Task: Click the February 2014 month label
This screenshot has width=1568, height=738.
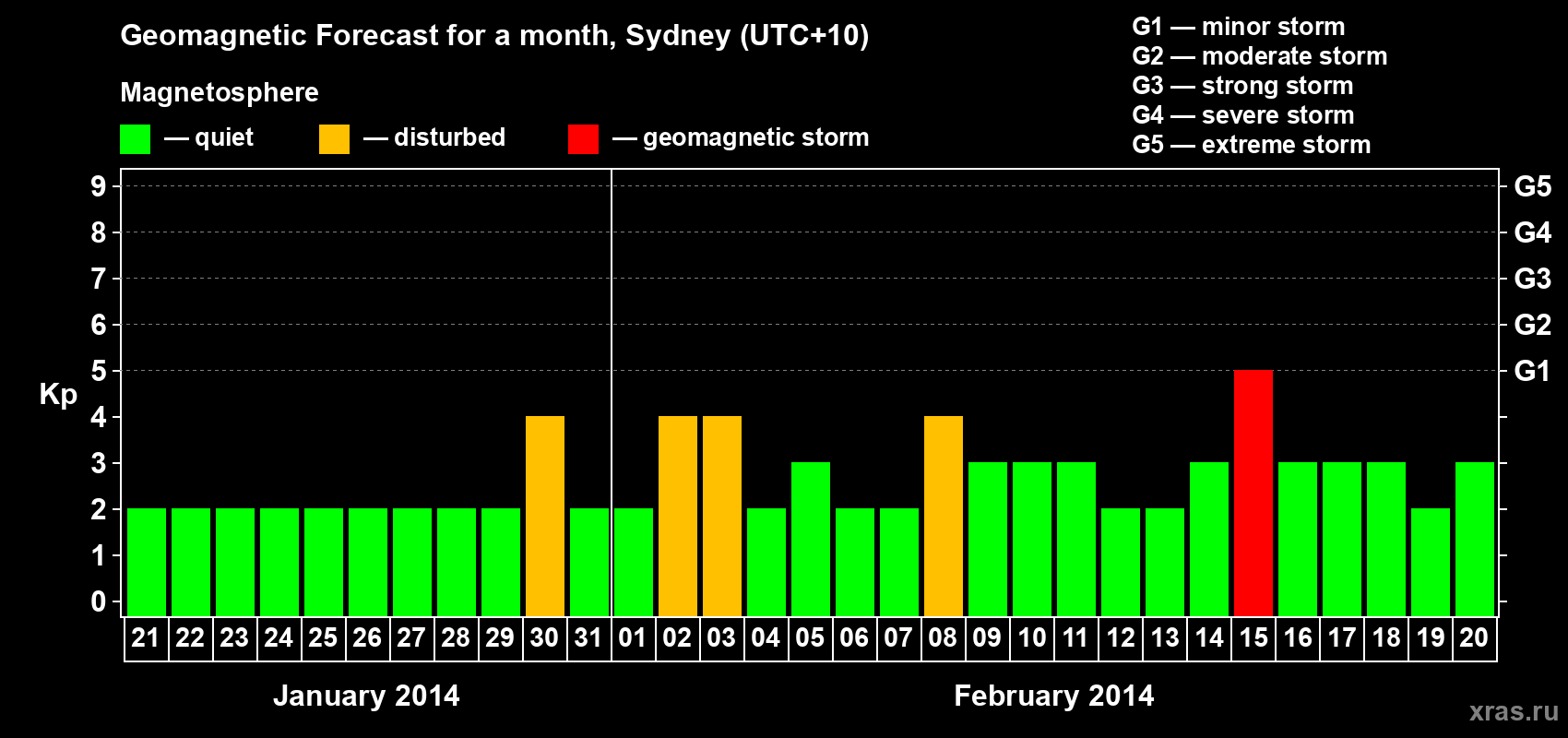Action: [1054, 696]
